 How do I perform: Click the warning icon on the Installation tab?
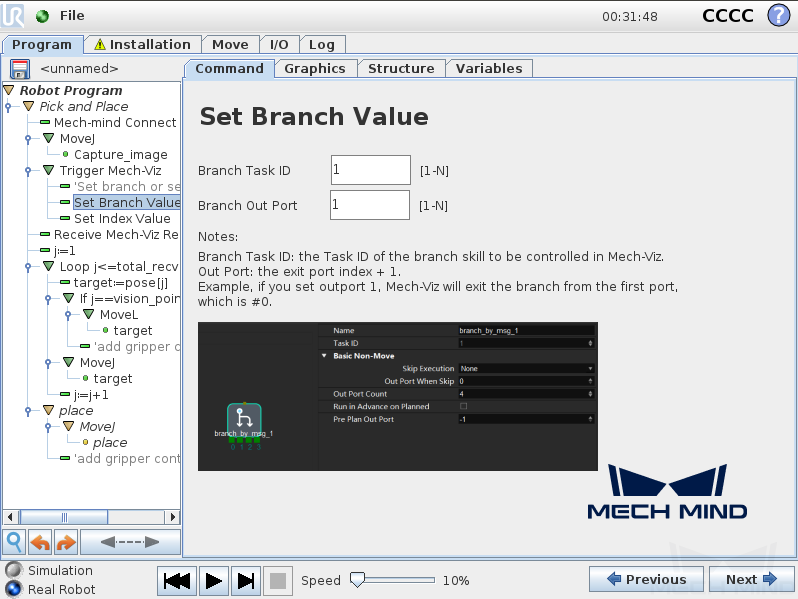100,44
